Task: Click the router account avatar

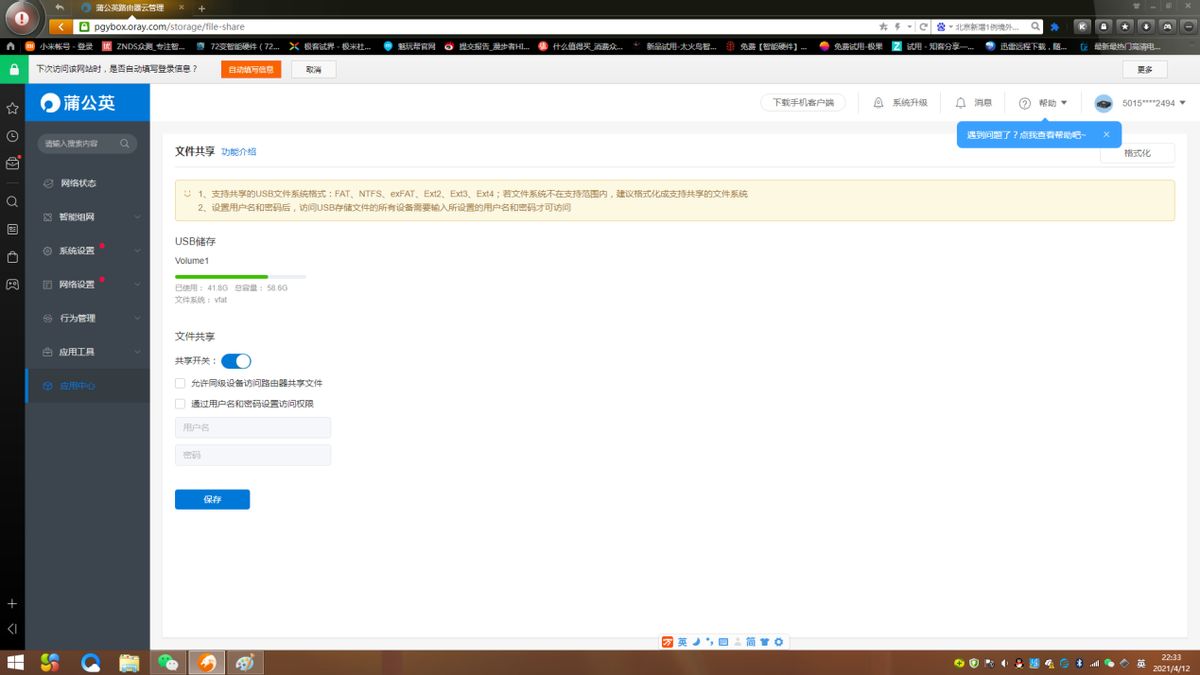Action: (1103, 103)
